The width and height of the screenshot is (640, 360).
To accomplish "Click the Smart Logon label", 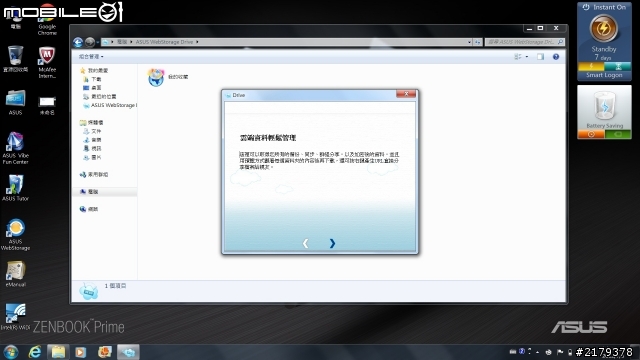I will coord(604,75).
